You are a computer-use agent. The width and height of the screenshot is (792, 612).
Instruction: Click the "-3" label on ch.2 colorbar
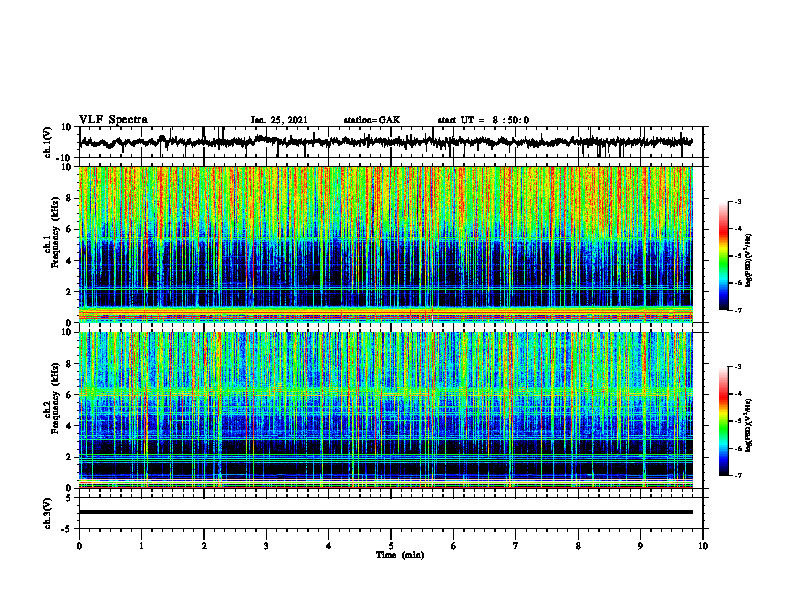click(x=737, y=367)
